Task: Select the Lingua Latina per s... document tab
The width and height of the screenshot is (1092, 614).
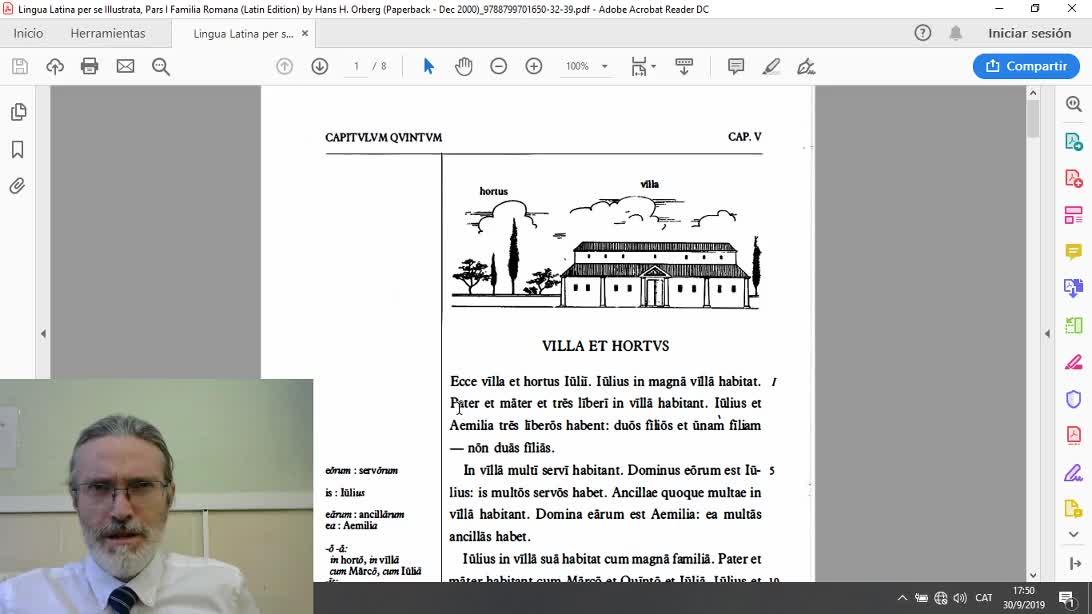Action: (243, 33)
